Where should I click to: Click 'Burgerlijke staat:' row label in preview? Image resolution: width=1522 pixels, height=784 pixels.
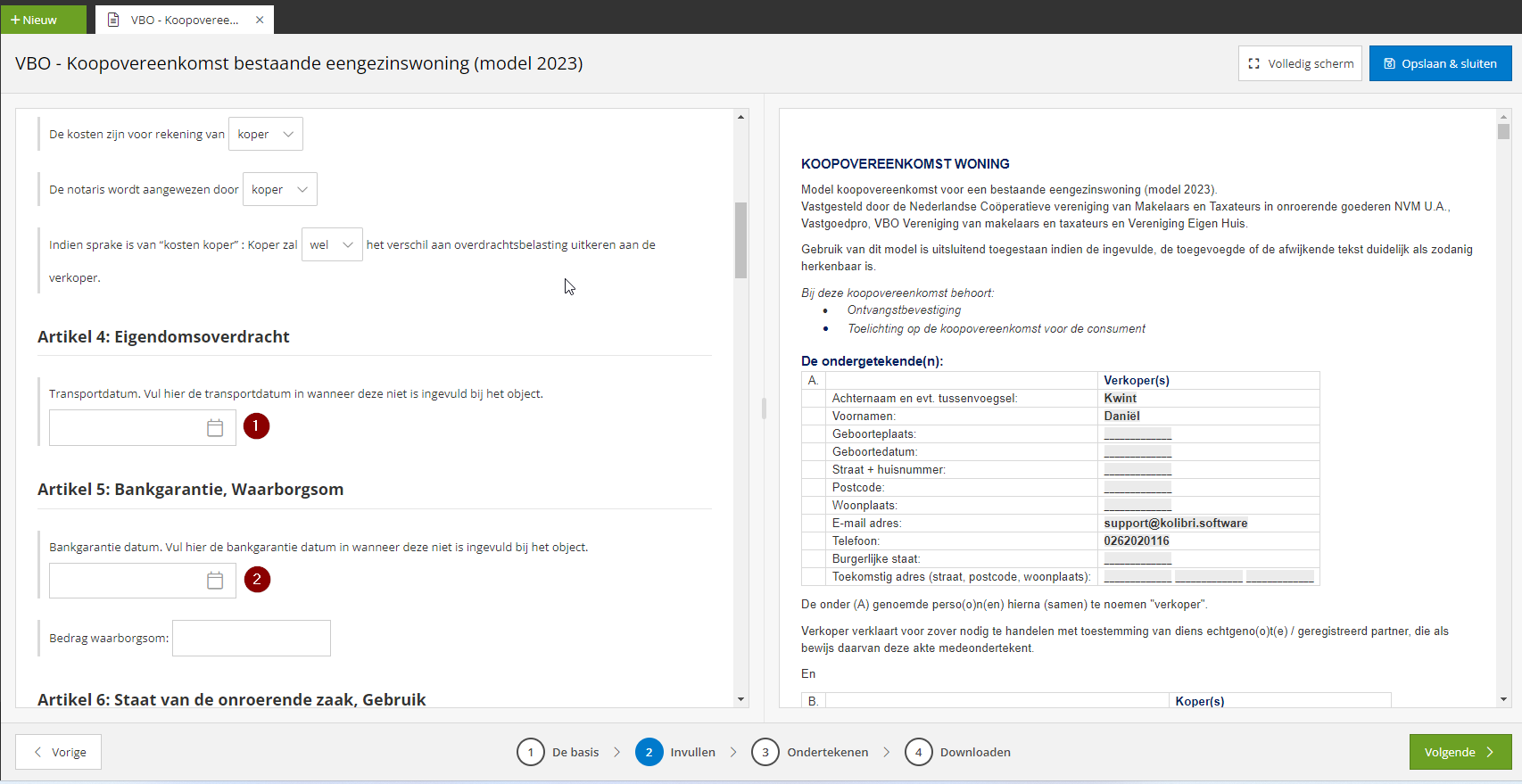(876, 558)
